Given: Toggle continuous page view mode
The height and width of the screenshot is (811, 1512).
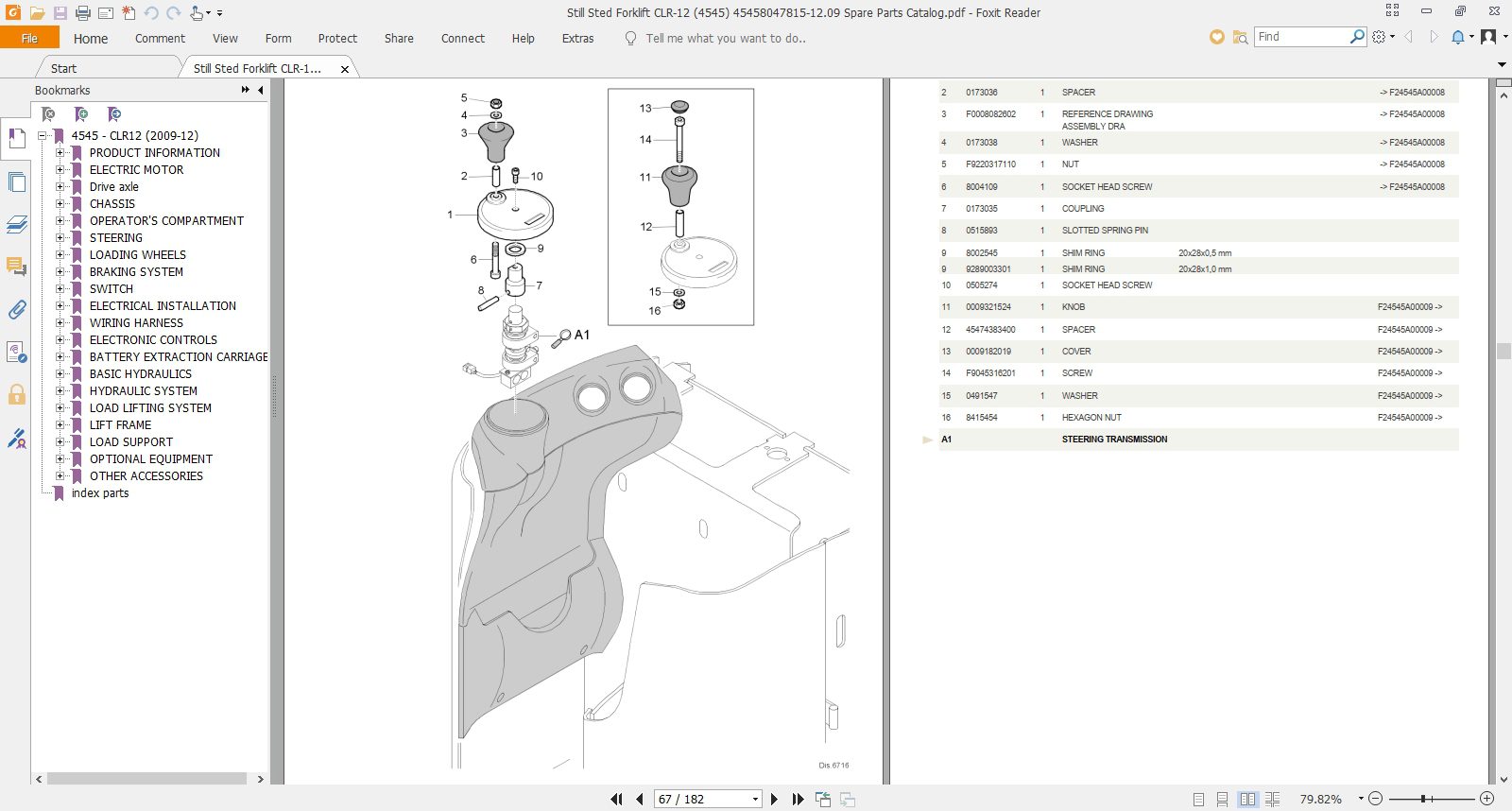Looking at the screenshot, I should [x=1222, y=799].
